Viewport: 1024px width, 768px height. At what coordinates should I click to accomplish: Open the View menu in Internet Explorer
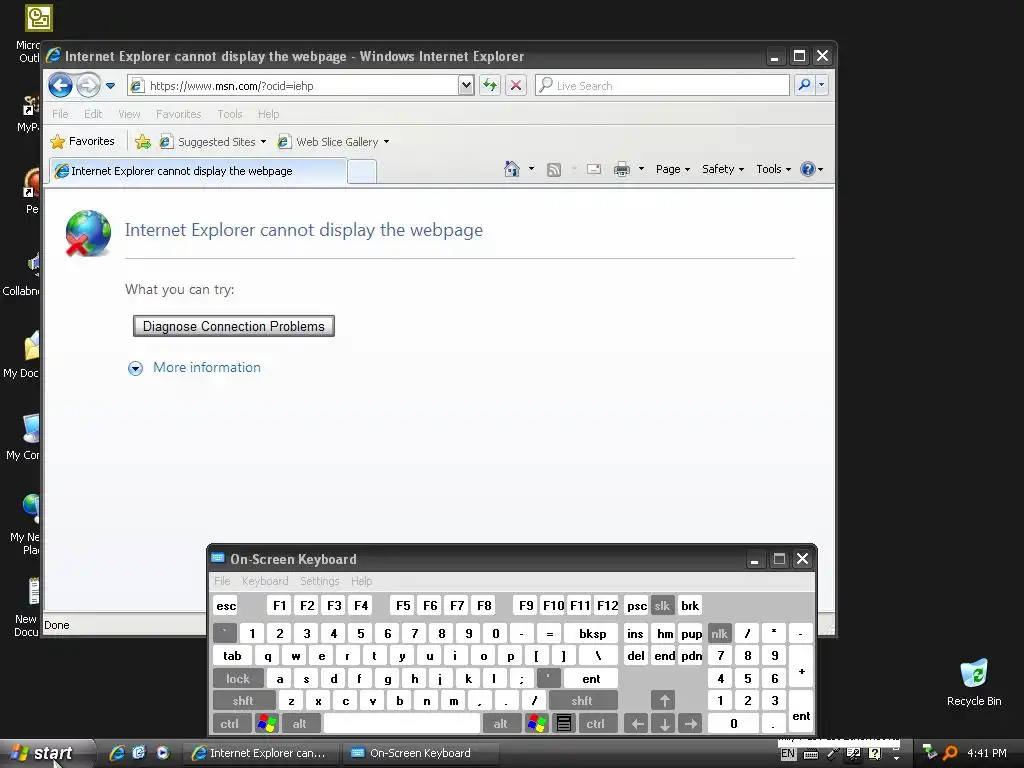[x=129, y=114]
